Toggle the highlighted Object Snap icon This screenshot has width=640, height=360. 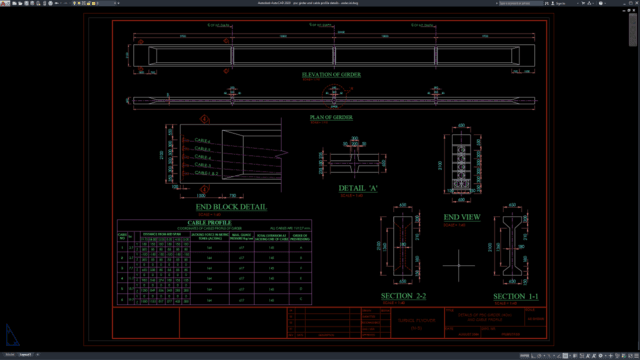[x=565, y=356]
